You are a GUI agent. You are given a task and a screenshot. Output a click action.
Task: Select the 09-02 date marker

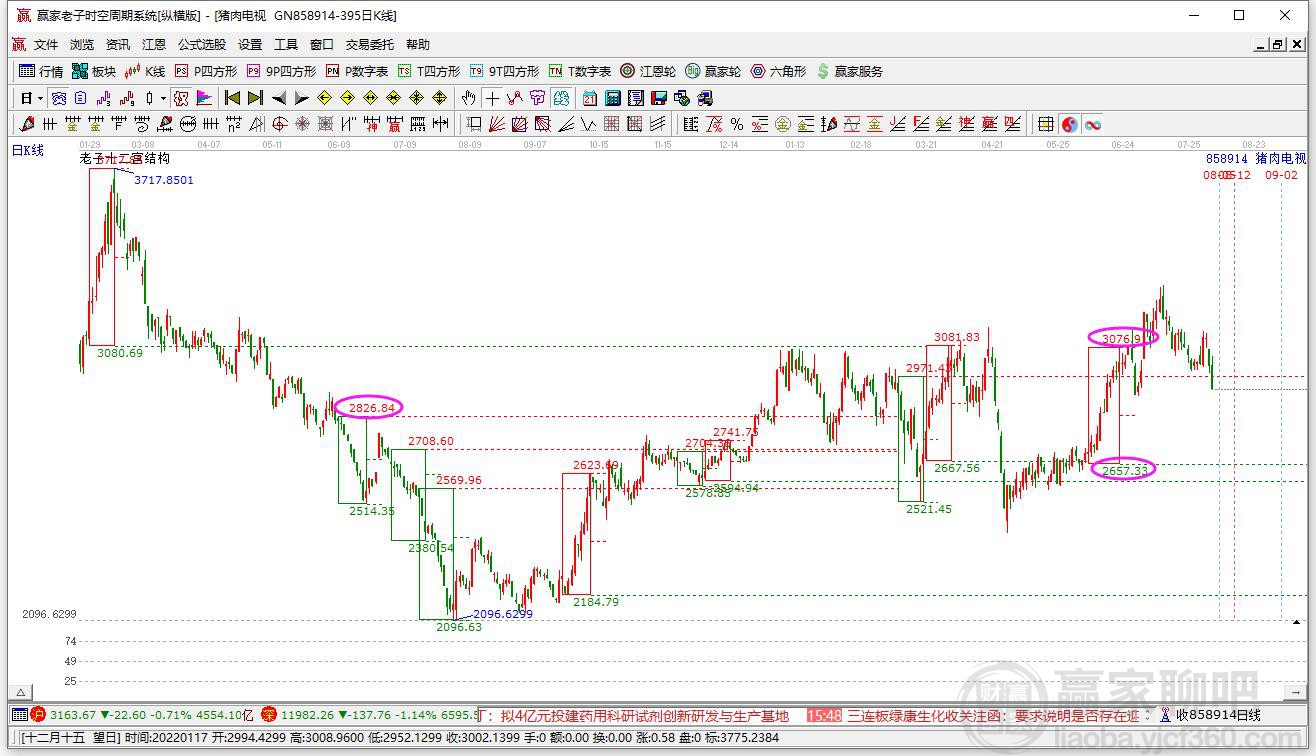pos(1281,175)
